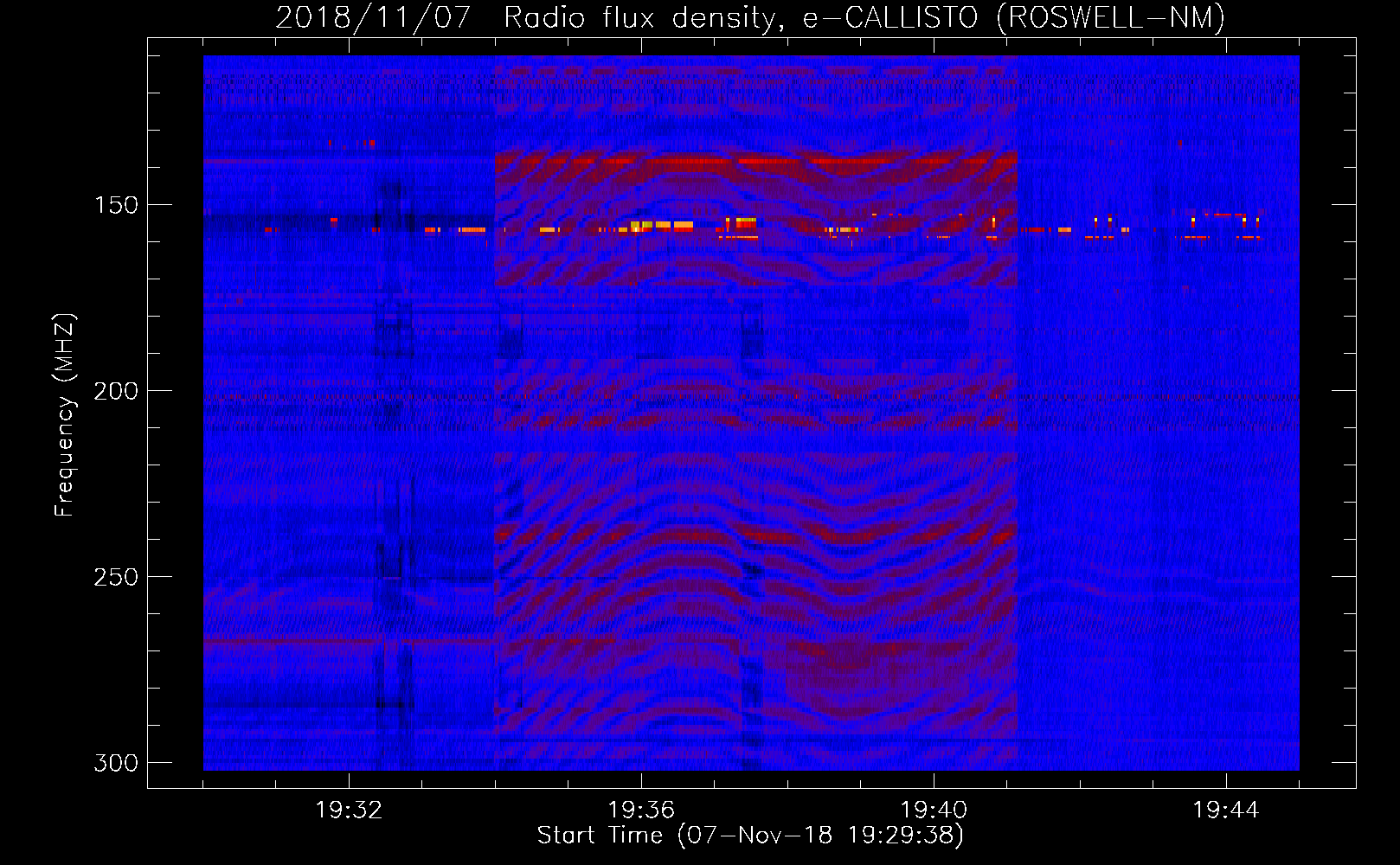Click the 200 frequency tick label
The height and width of the screenshot is (865, 1400).
coord(116,391)
